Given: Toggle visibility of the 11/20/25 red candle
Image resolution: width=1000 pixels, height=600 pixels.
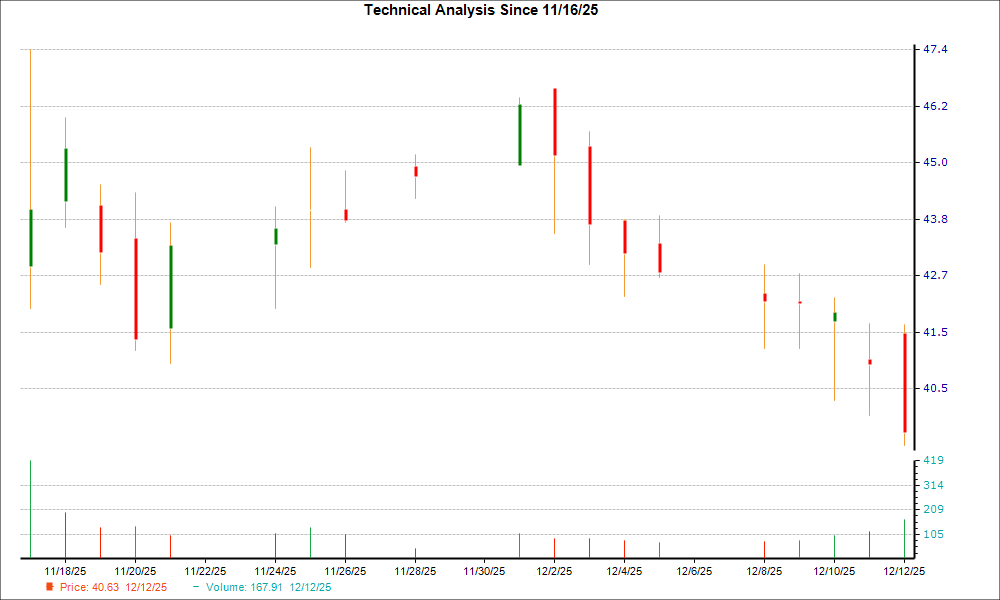Looking at the screenshot, I should click(136, 285).
